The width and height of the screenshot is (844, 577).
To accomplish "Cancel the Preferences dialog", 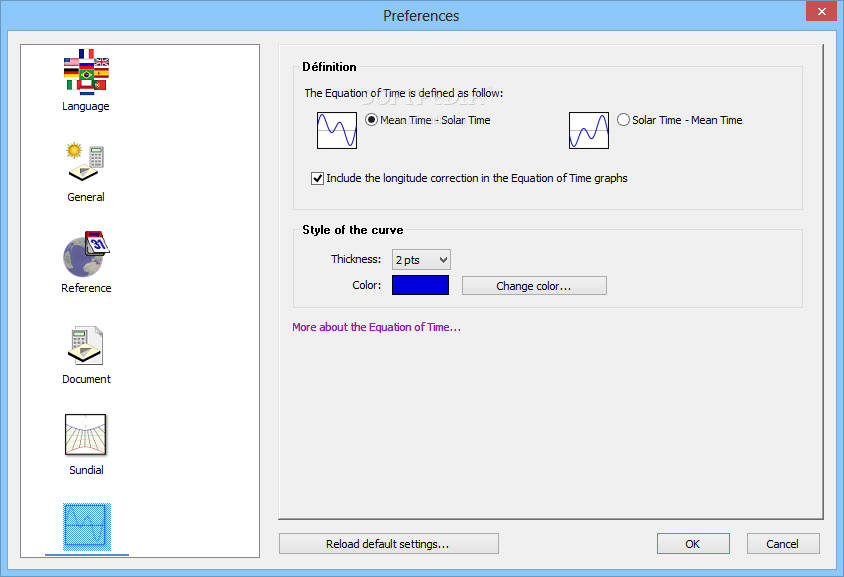I will (x=783, y=544).
